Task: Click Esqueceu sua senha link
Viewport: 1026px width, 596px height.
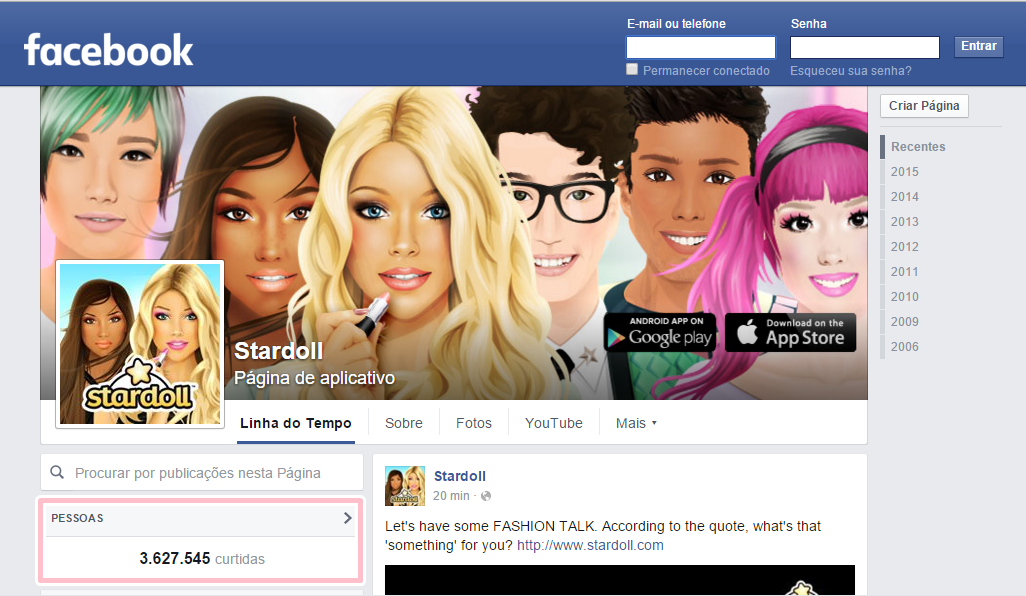Action: point(851,71)
